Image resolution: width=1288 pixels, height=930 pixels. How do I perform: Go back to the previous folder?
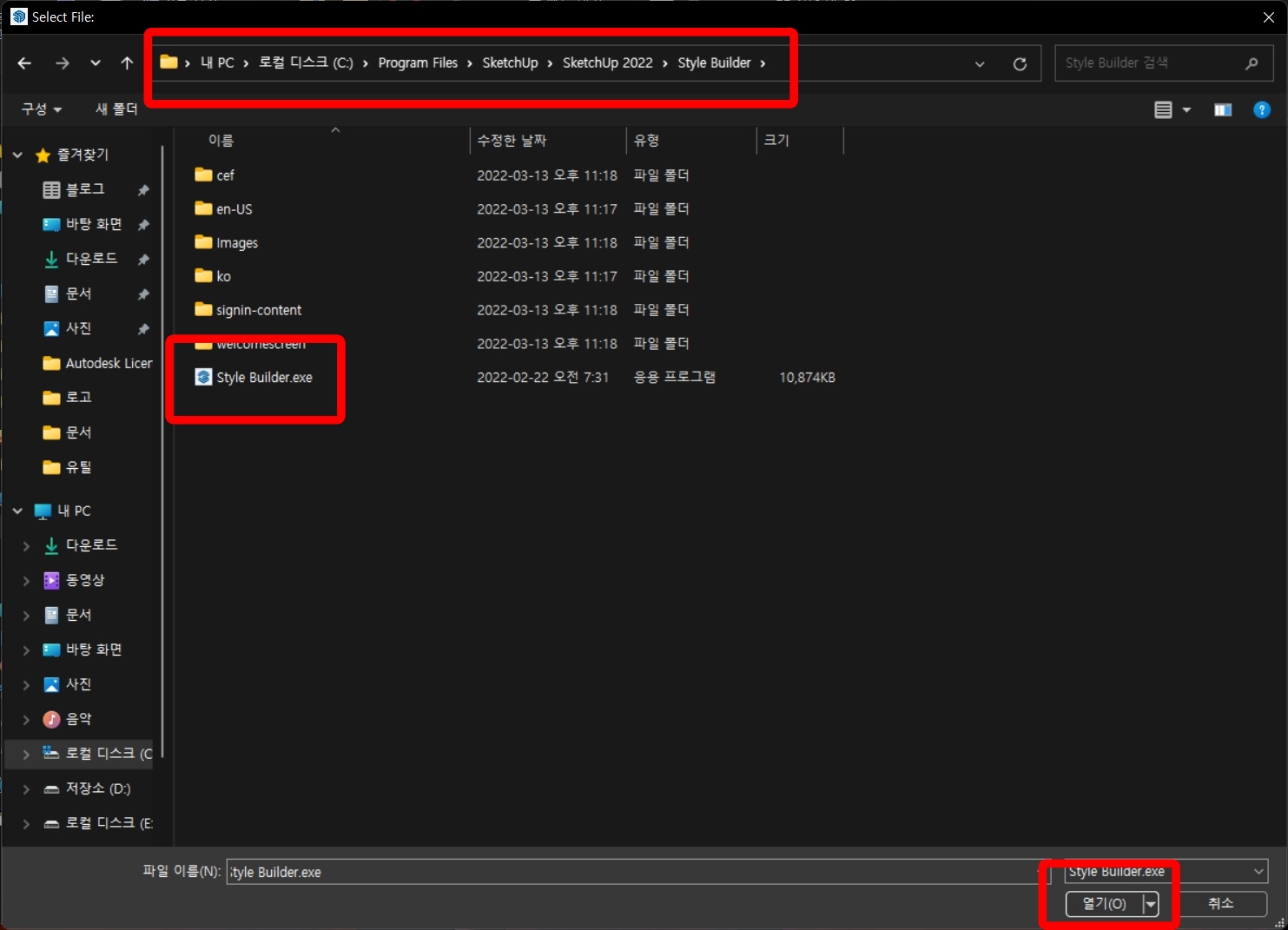[x=24, y=63]
